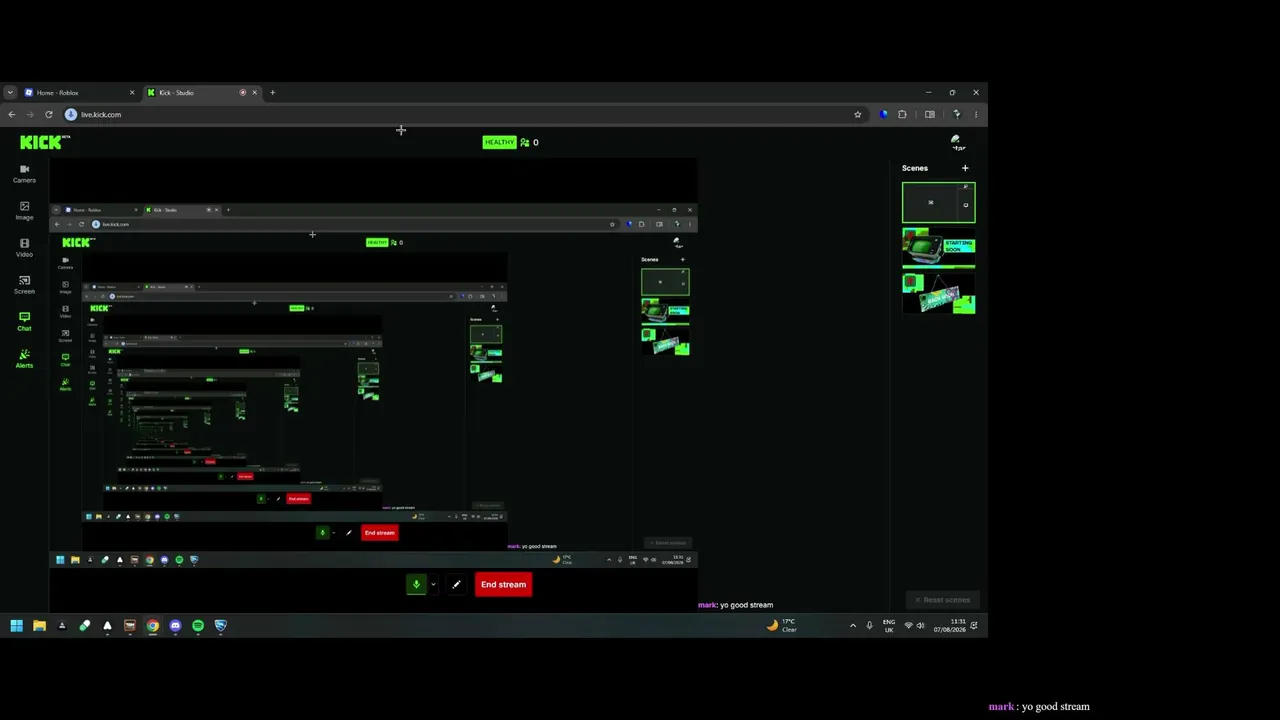Open the taskbar clock and date

[x=950, y=626]
